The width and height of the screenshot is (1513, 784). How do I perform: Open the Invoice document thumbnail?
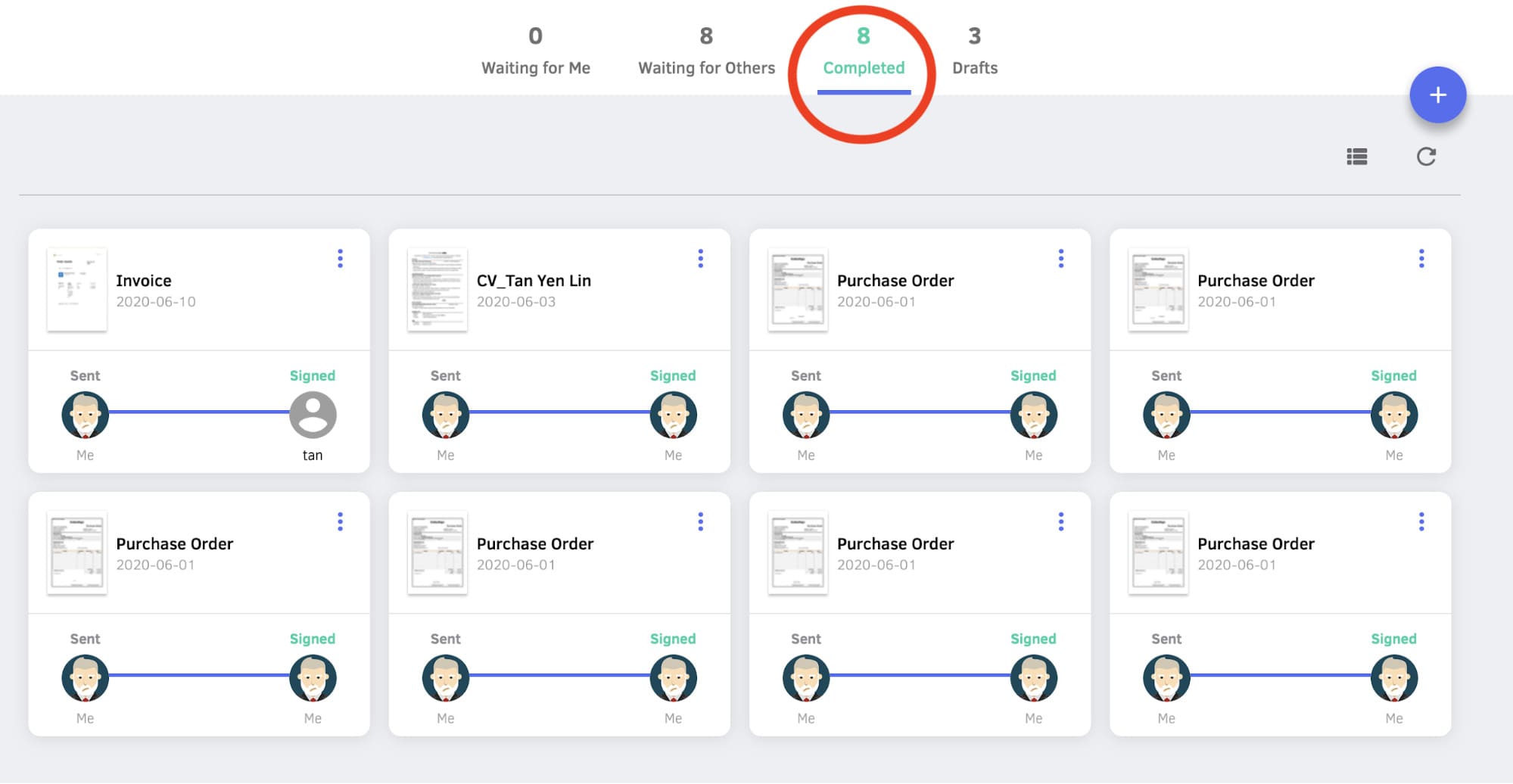[x=76, y=290]
